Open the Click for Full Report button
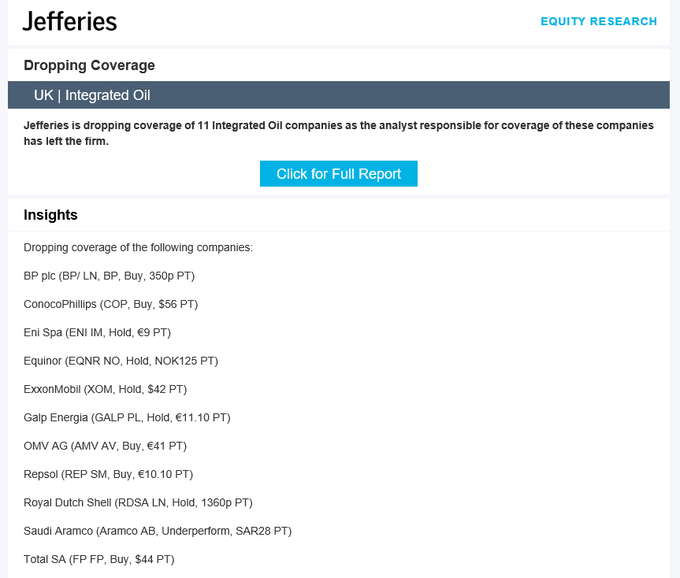Image resolution: width=680 pixels, height=578 pixels. [x=339, y=174]
